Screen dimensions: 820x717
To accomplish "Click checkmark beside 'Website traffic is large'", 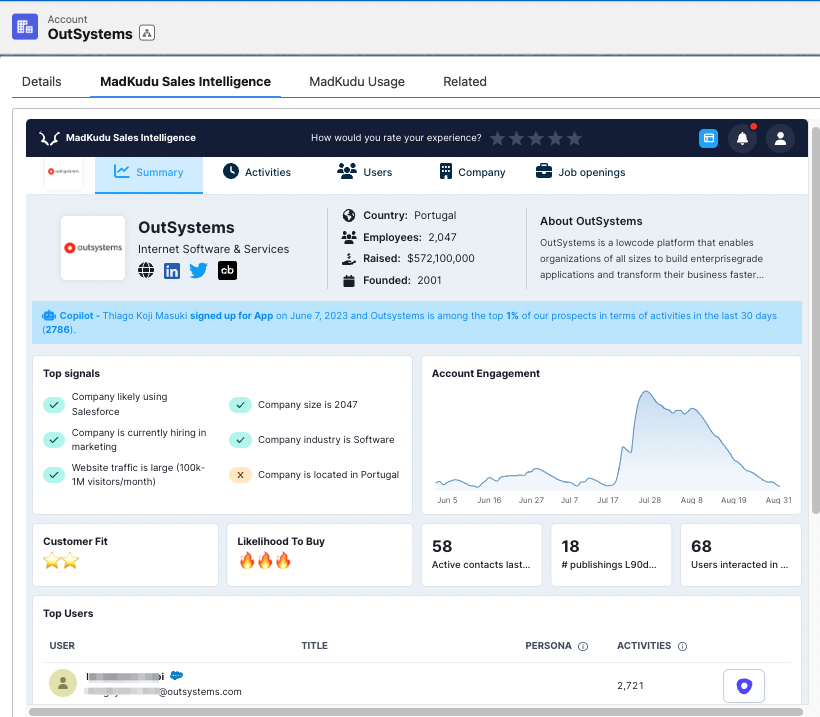I will tap(54, 475).
